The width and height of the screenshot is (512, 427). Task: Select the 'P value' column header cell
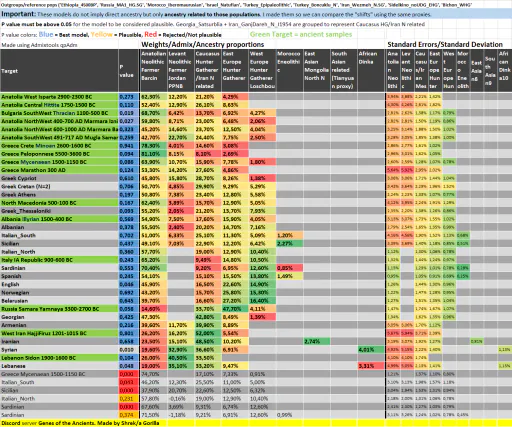129,71
